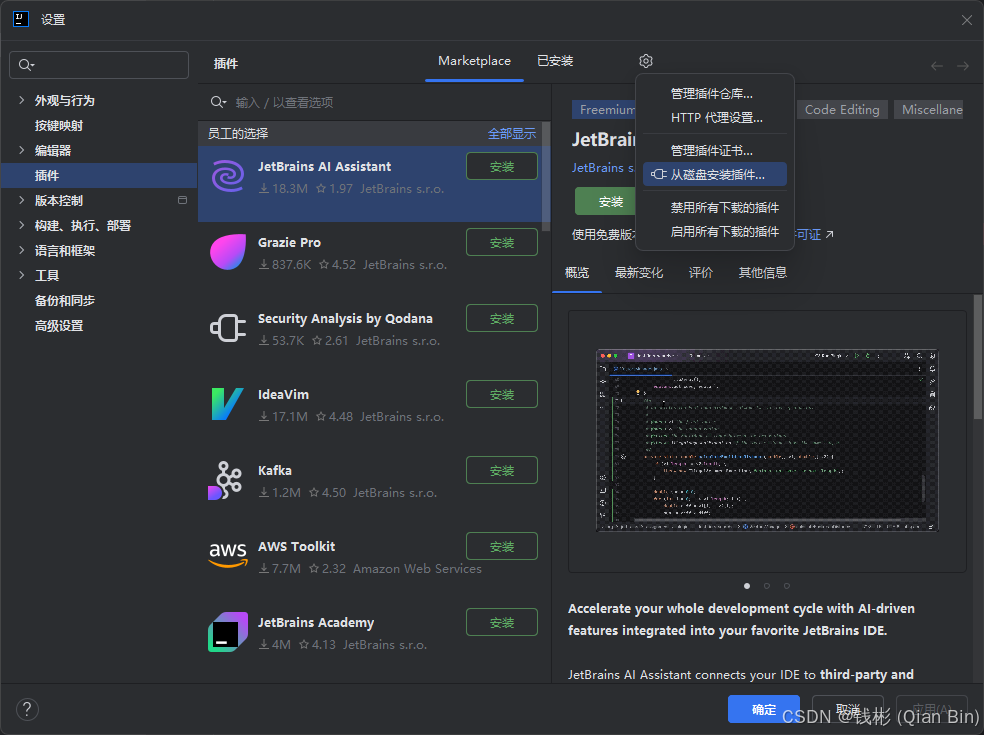Open the 其他信息 detail tab
Viewport: 984px width, 735px height.
762,272
